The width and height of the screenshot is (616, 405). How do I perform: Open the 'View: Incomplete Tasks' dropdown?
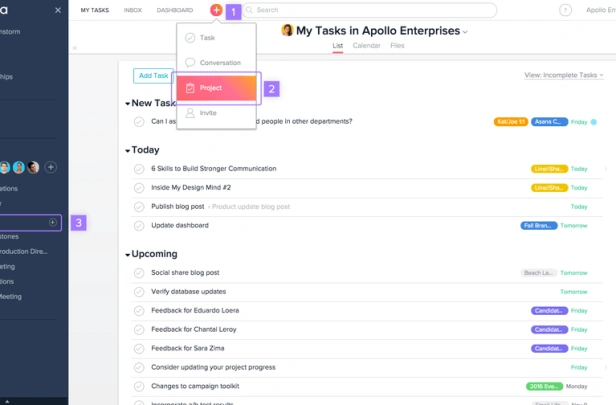[x=564, y=75]
